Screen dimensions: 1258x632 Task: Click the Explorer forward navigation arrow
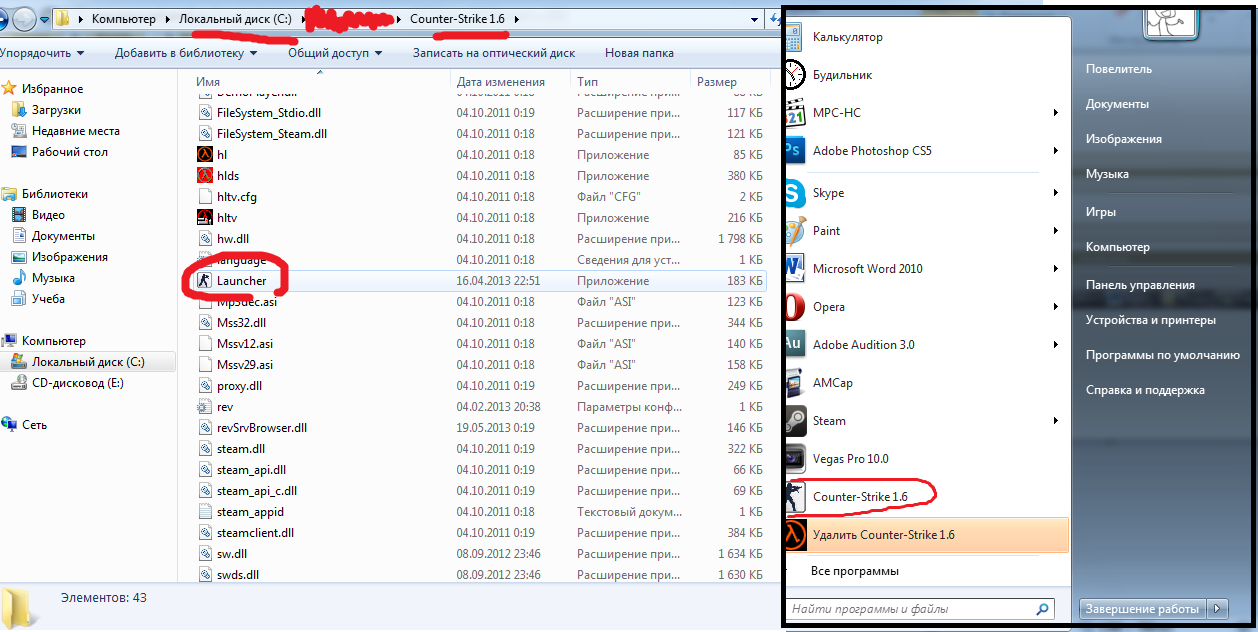coord(25,18)
